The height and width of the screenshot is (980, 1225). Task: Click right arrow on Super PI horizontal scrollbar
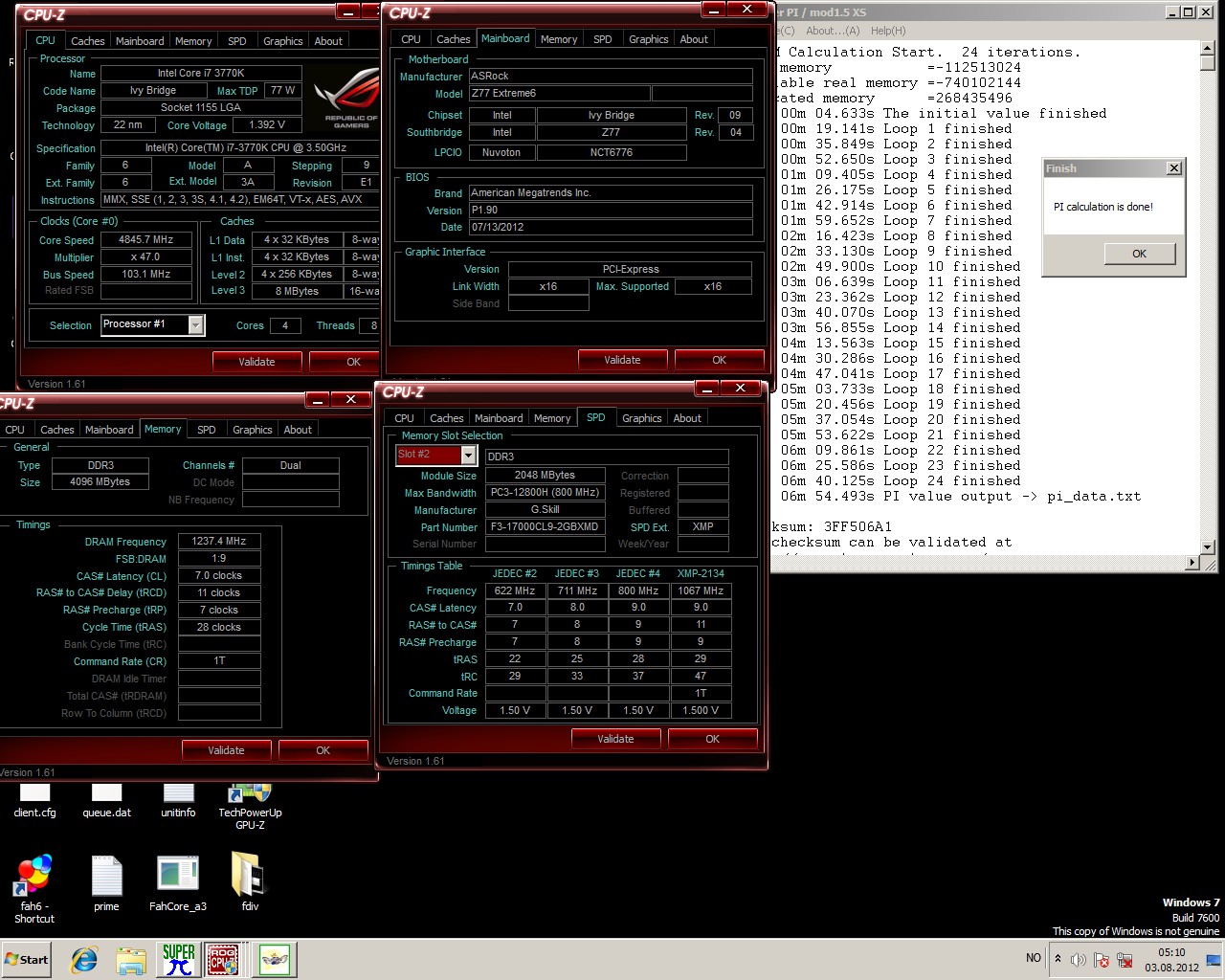[x=1192, y=564]
